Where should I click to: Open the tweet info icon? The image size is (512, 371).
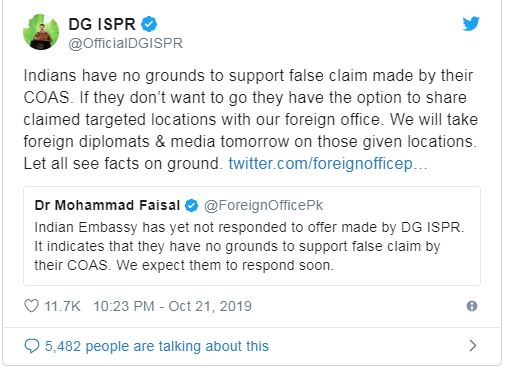[x=472, y=306]
